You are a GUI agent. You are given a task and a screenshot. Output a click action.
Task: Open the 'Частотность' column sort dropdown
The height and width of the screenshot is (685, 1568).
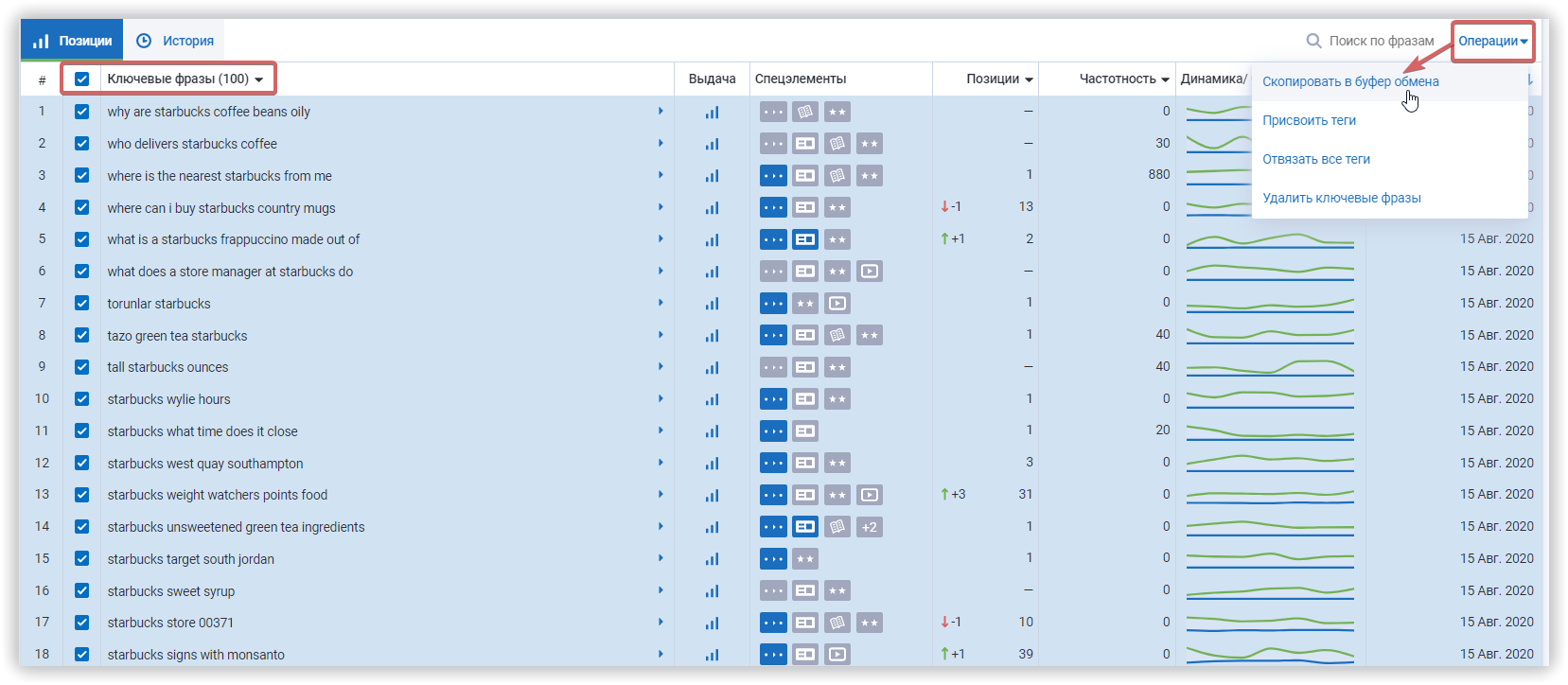tap(1124, 79)
